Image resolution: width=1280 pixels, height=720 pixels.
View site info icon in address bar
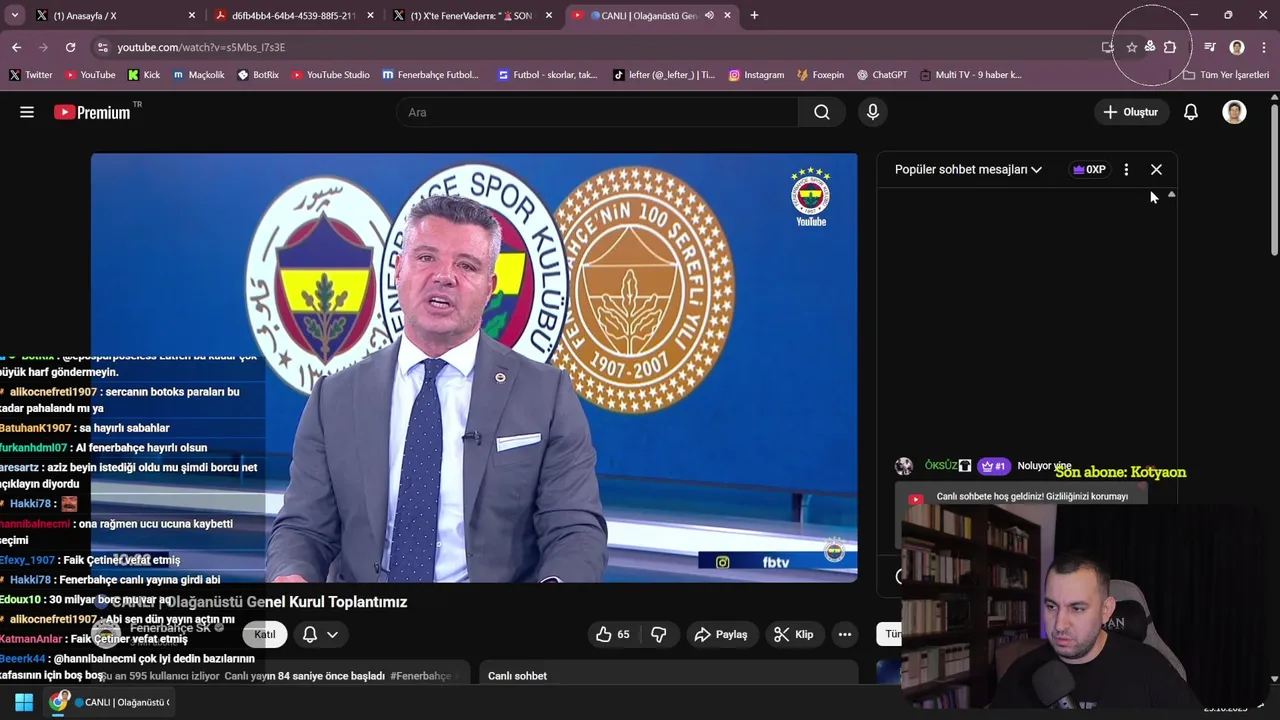(102, 47)
